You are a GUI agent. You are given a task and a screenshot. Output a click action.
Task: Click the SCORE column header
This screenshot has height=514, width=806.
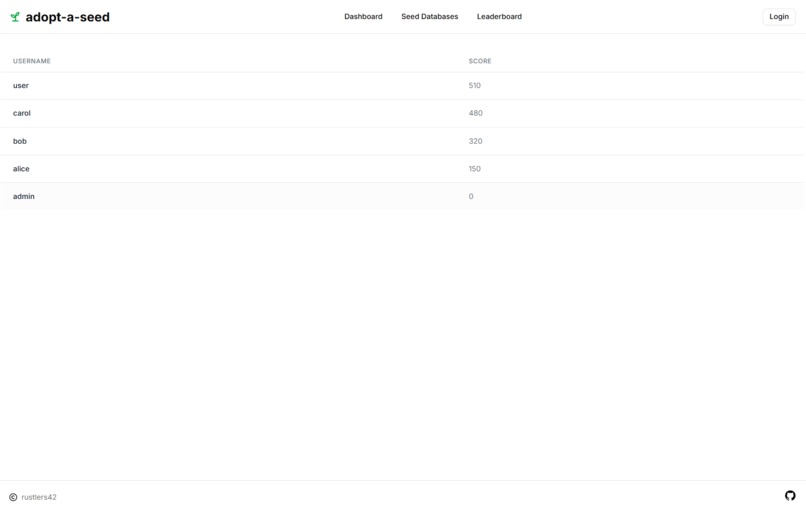(x=480, y=61)
